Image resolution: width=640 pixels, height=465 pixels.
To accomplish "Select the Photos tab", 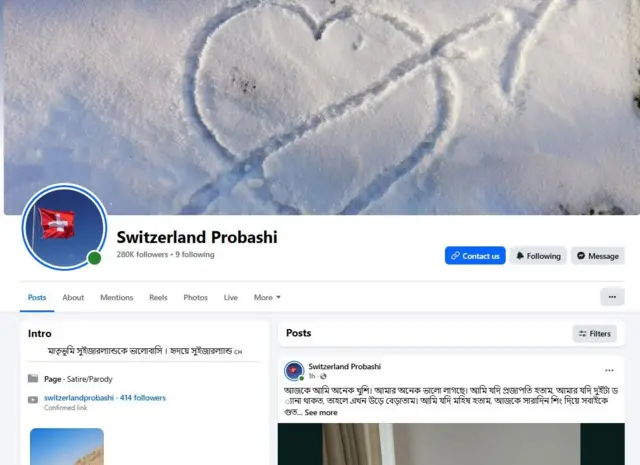I will point(196,297).
